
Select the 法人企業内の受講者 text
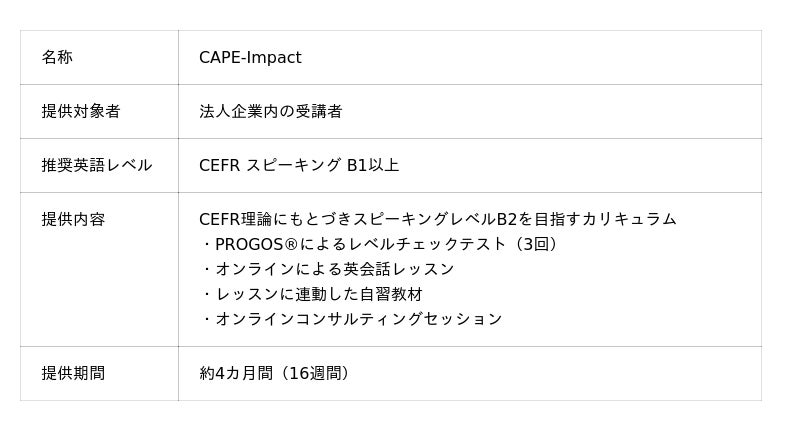[x=271, y=112]
